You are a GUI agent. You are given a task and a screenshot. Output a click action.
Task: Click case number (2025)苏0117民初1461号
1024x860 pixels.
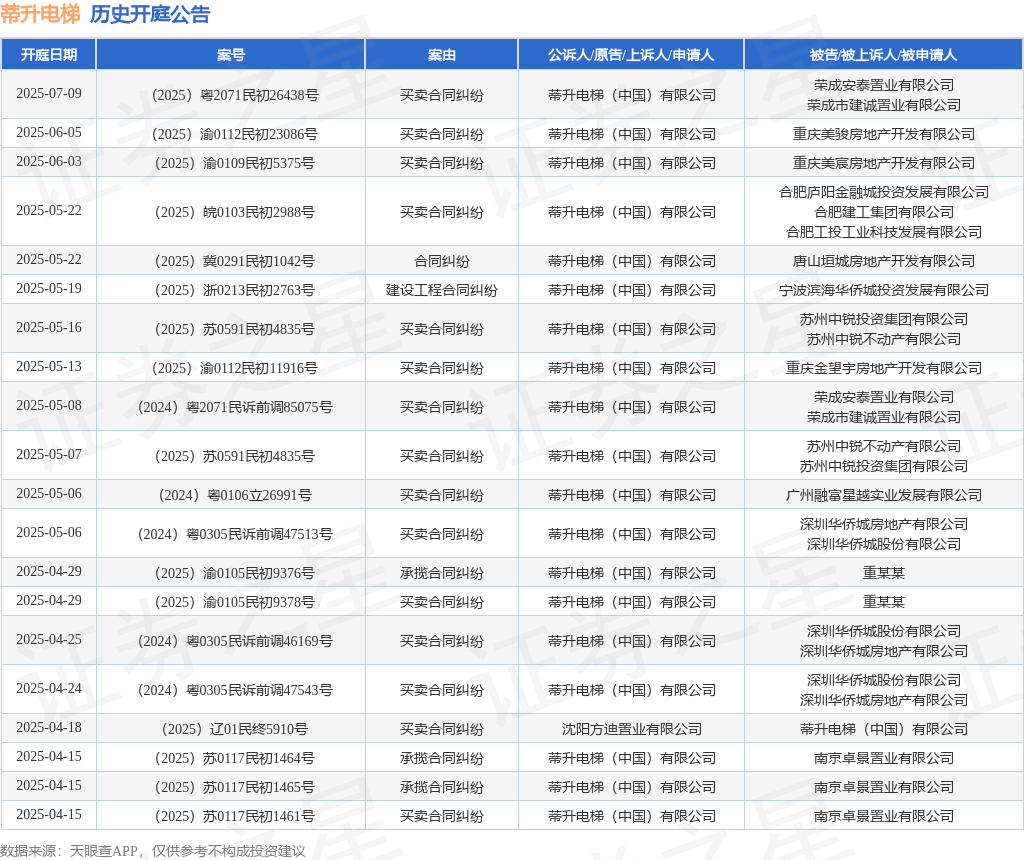[234, 816]
